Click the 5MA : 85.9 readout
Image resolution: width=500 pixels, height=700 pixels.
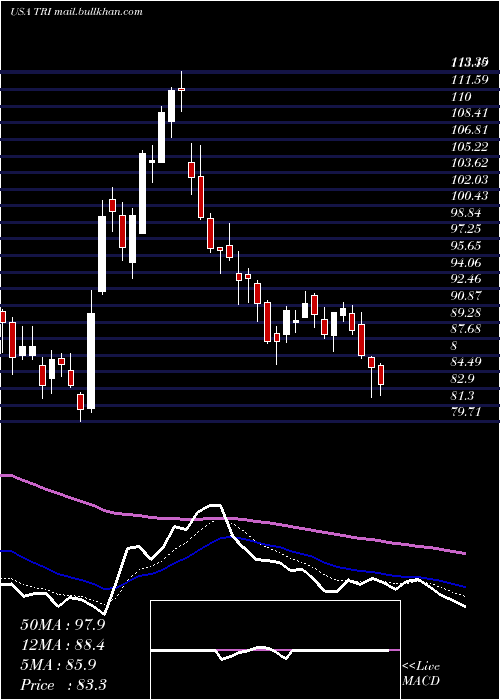coord(58,665)
